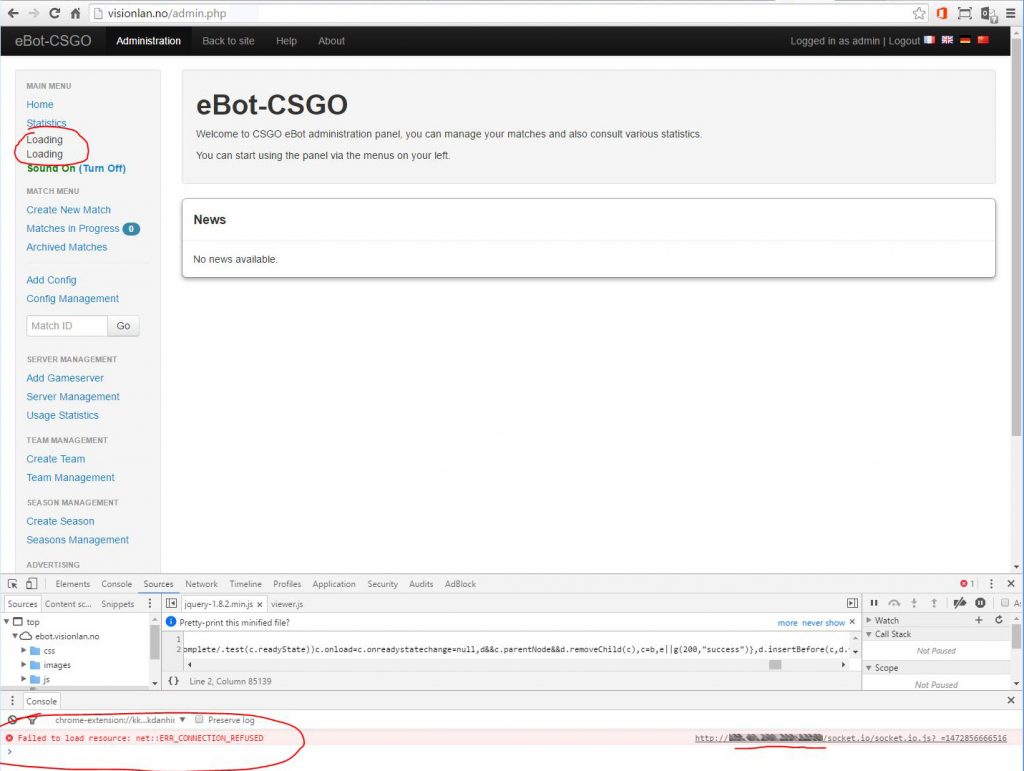Expand the css folder
The width and height of the screenshot is (1024, 771).
click(24, 650)
